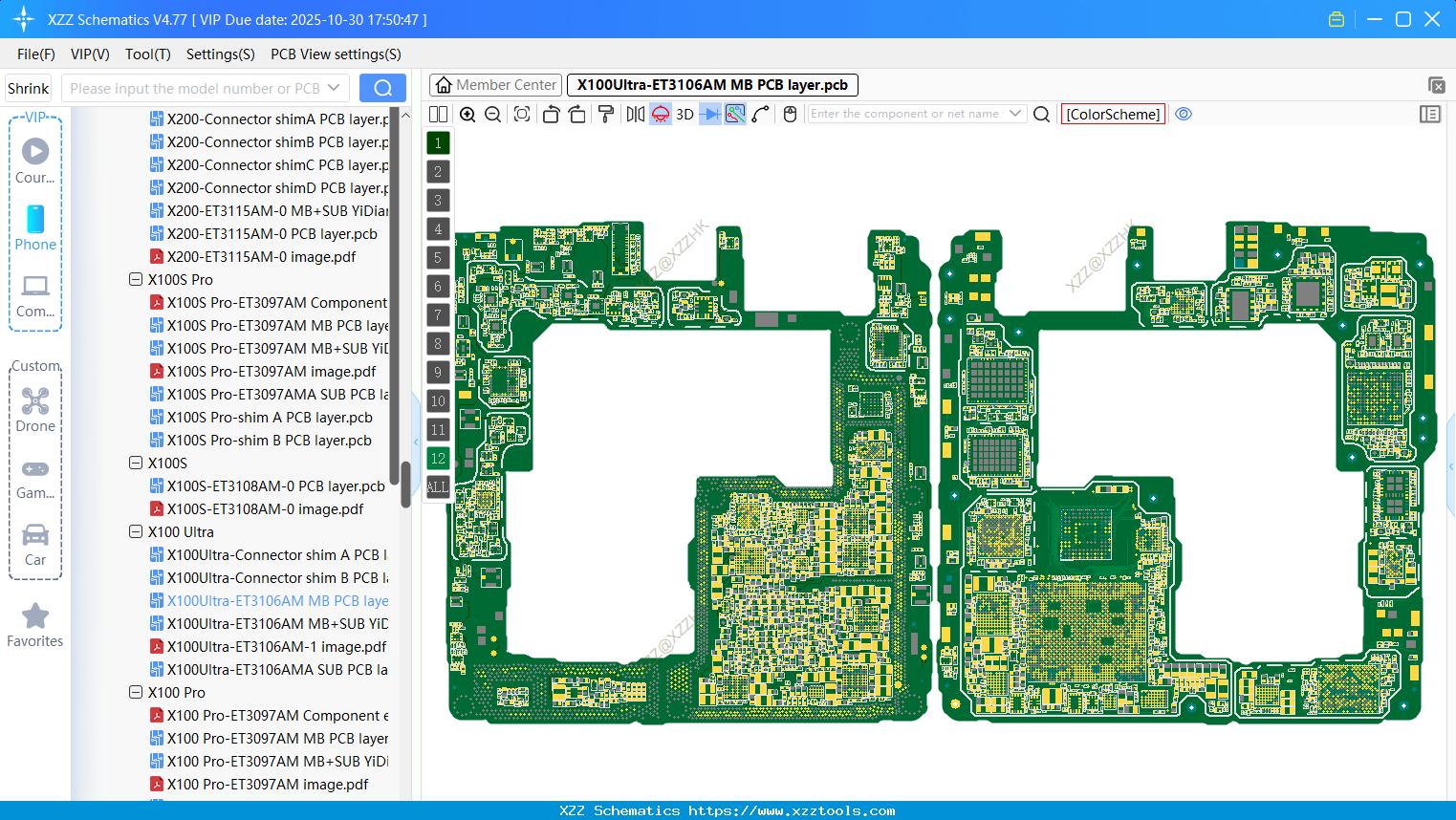Toggle the eye visibility icon near ColorScheme
The image size is (1456, 820).
pos(1184,114)
